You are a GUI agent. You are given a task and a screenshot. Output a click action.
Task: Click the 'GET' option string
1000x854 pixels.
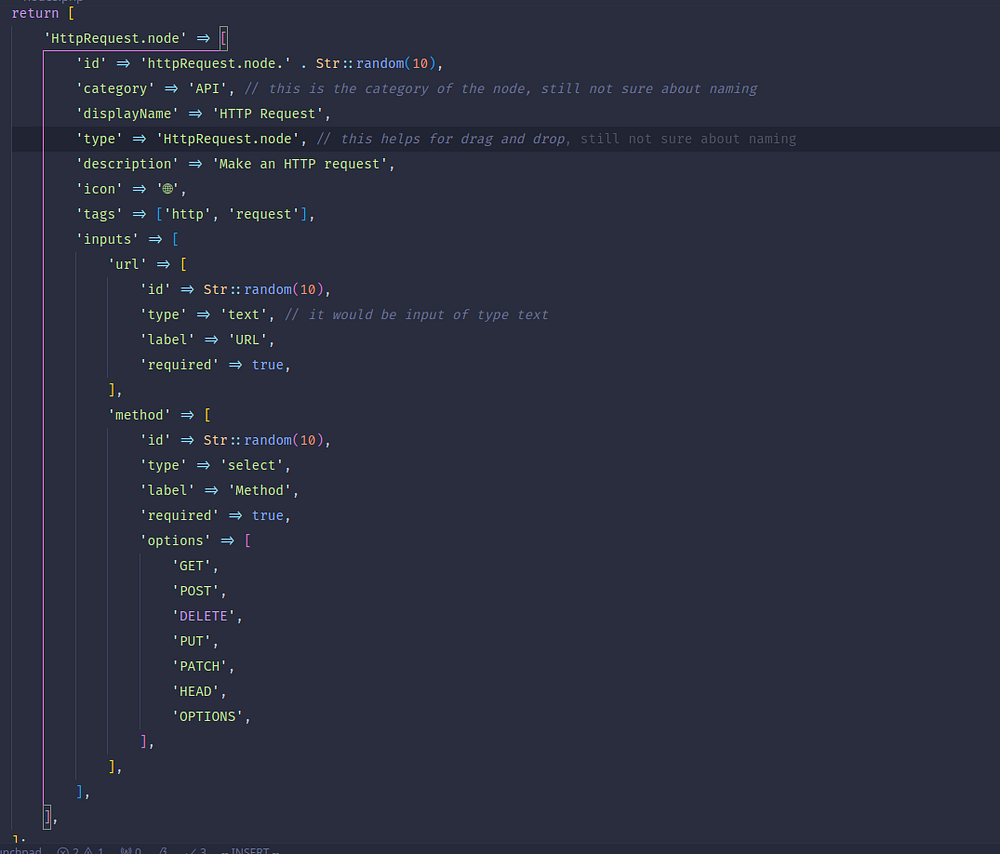(191, 566)
